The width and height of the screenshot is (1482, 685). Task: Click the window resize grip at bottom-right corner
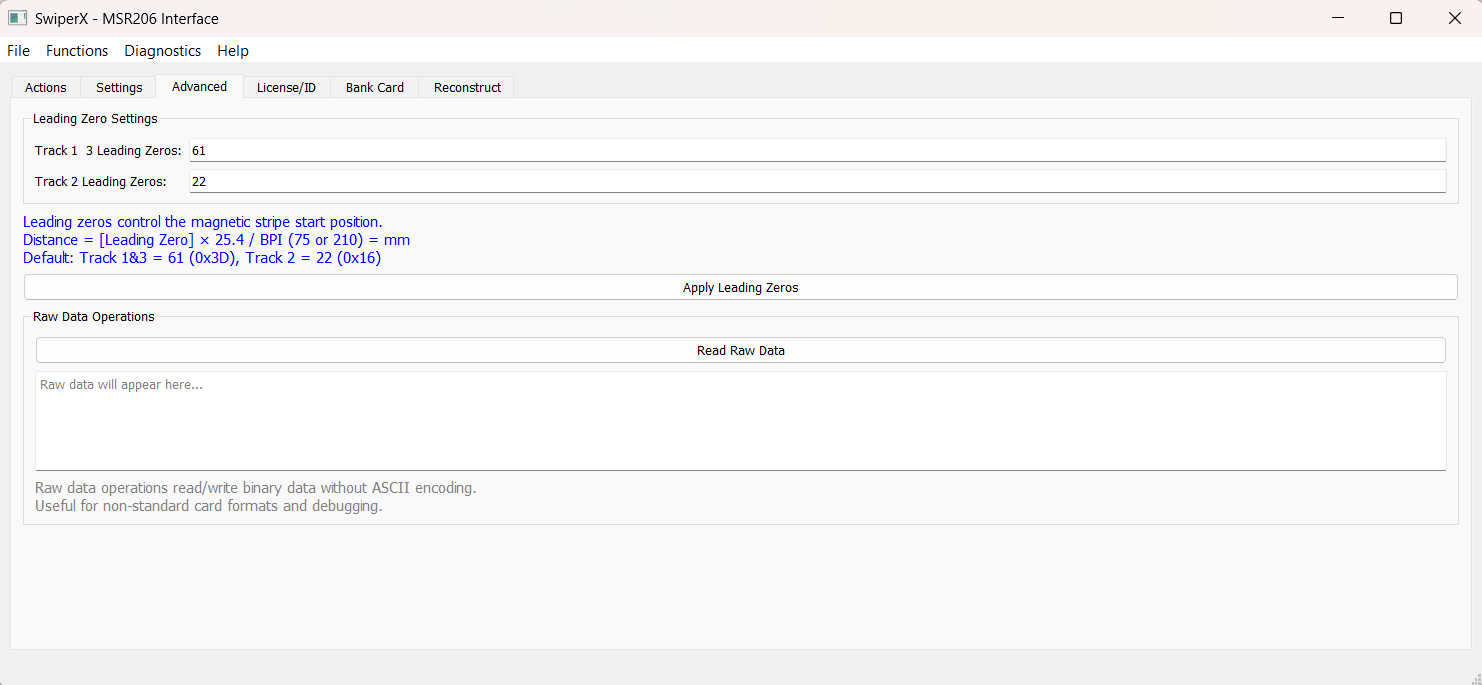(x=1473, y=677)
